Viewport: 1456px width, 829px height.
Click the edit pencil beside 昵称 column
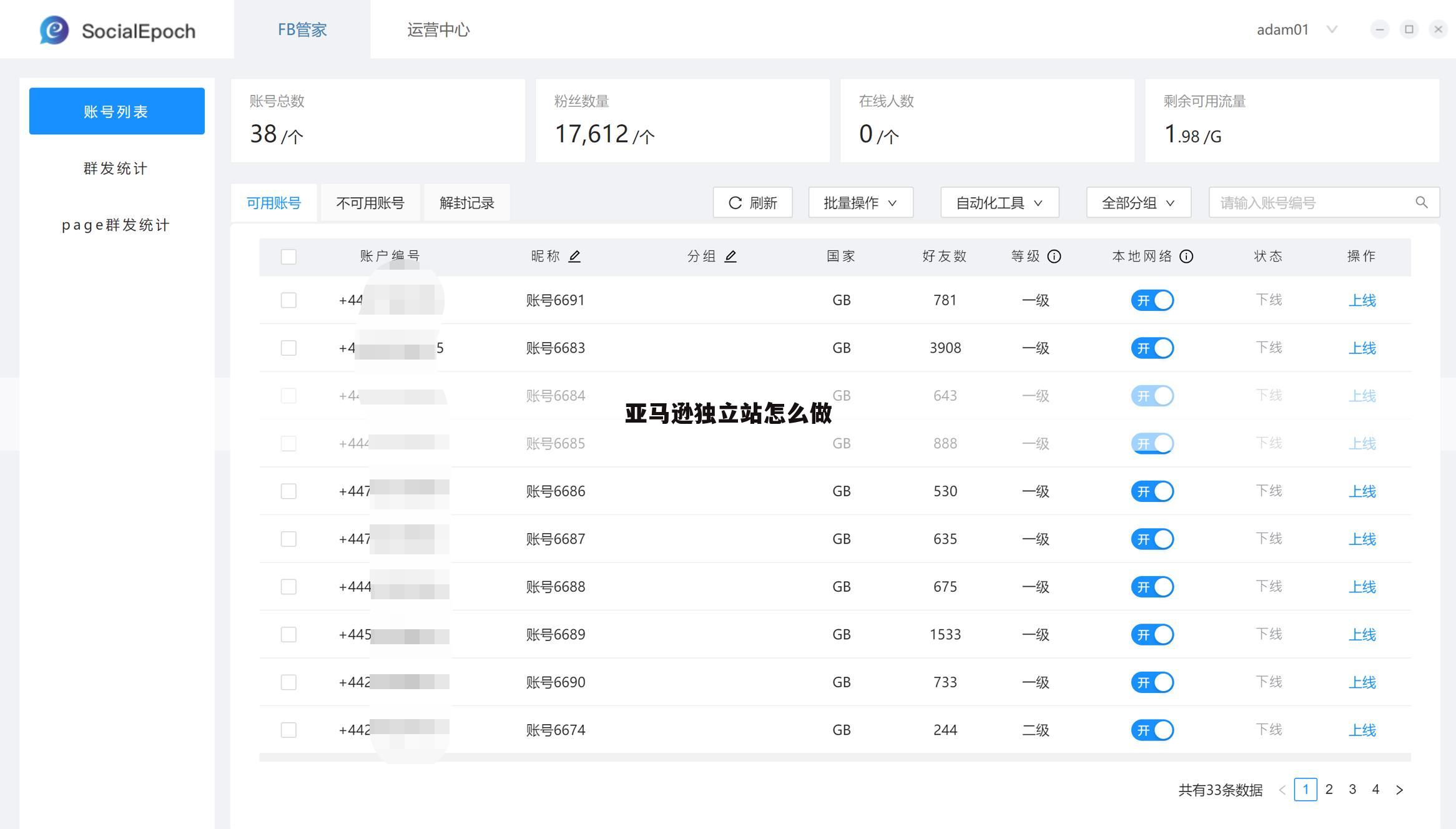(575, 256)
